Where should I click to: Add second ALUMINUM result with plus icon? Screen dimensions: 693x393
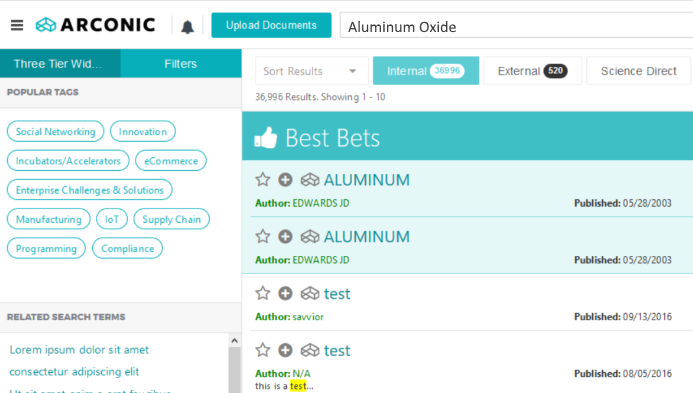(285, 236)
